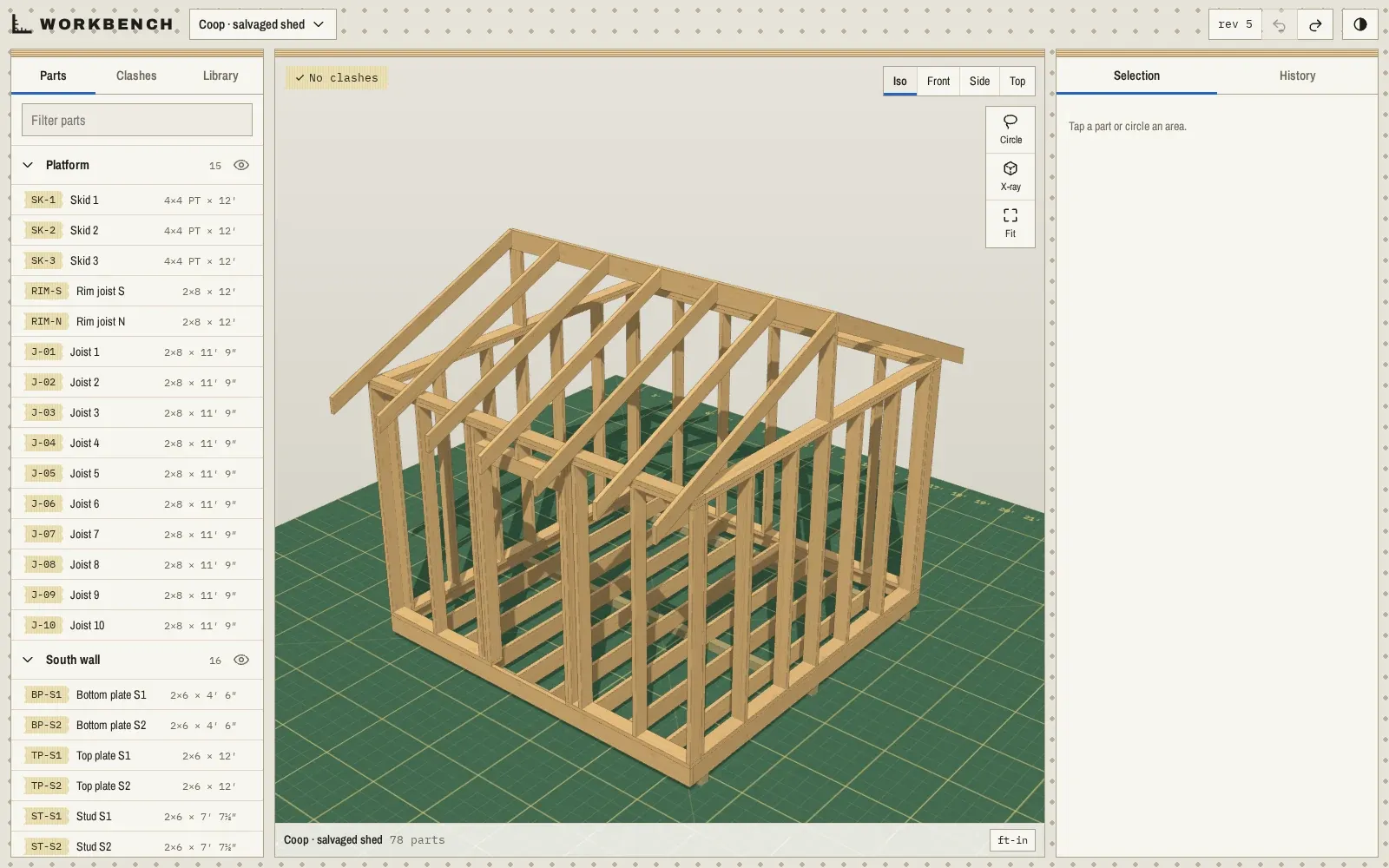1389x868 pixels.
Task: Click the J-10 part tag
Action: pos(43,625)
